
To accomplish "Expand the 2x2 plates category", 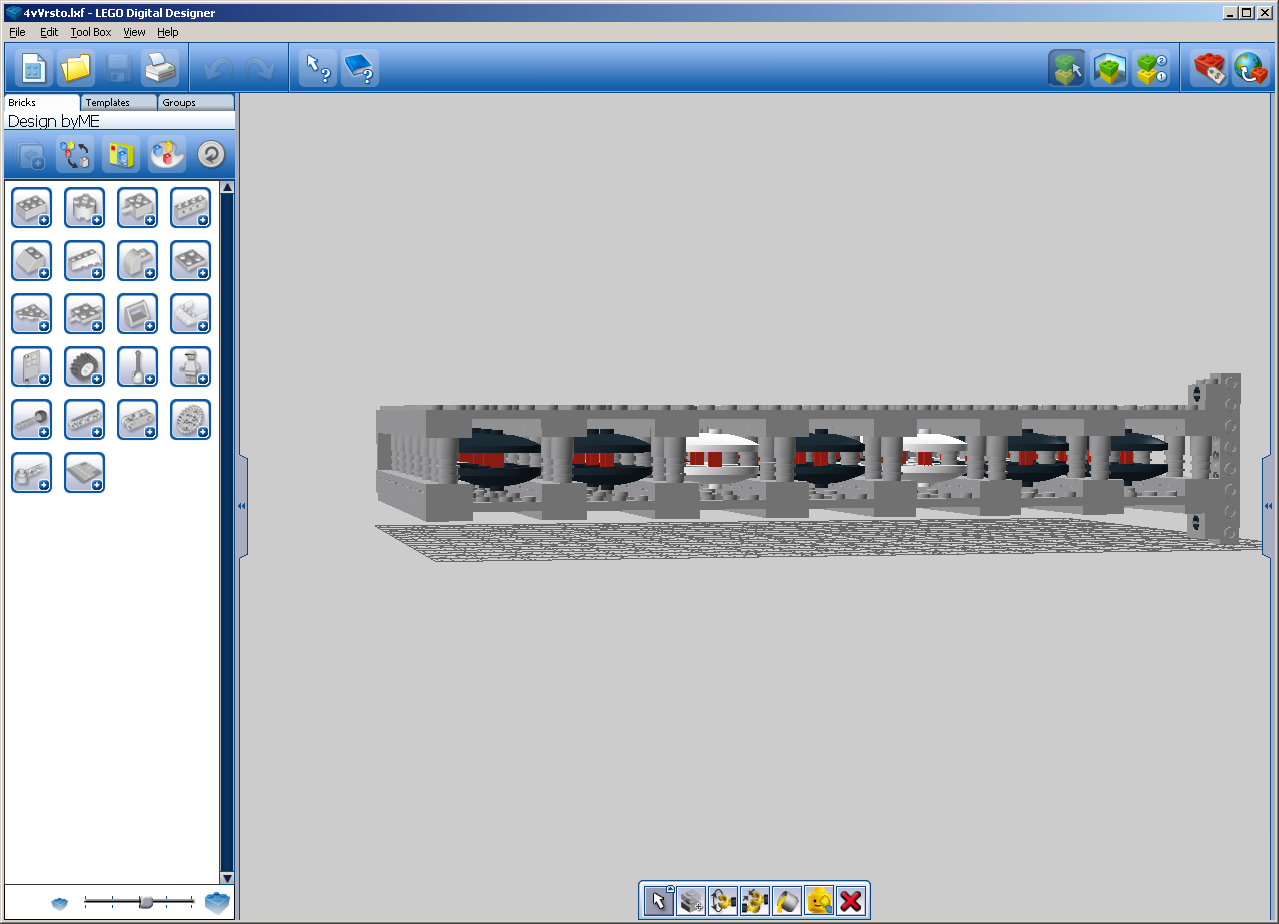I will [x=191, y=260].
